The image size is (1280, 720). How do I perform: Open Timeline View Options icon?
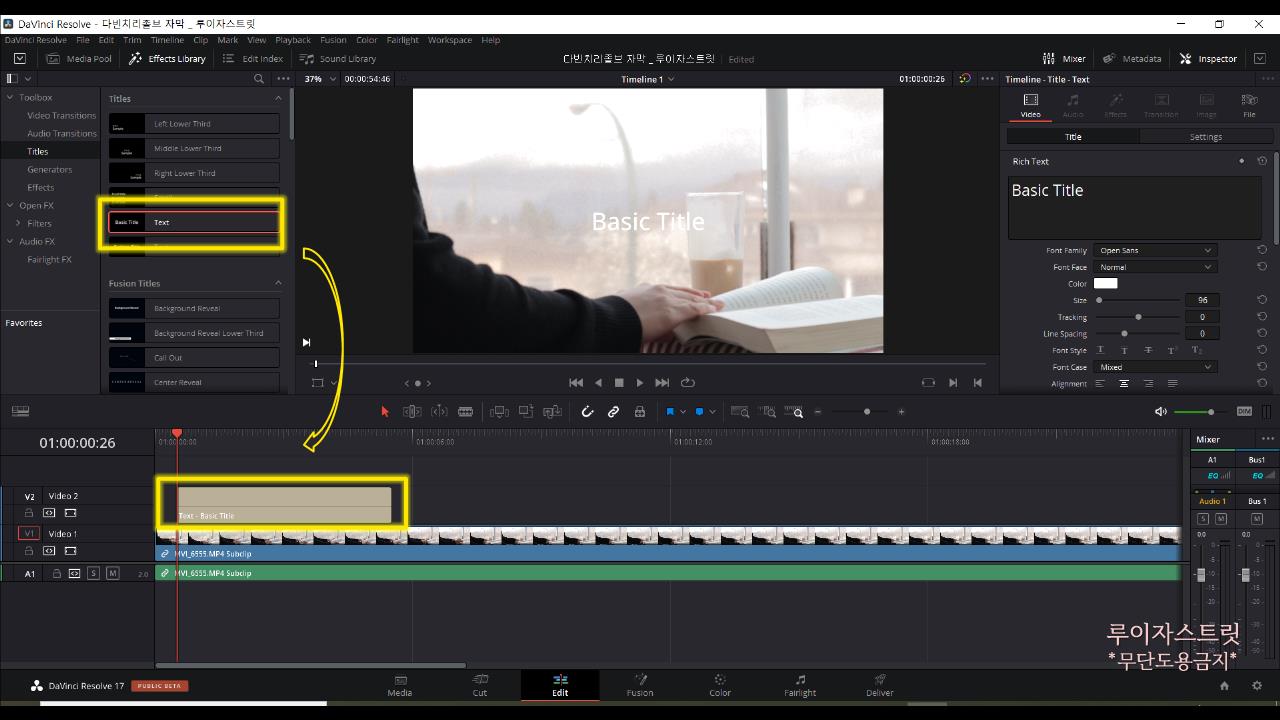click(x=20, y=411)
